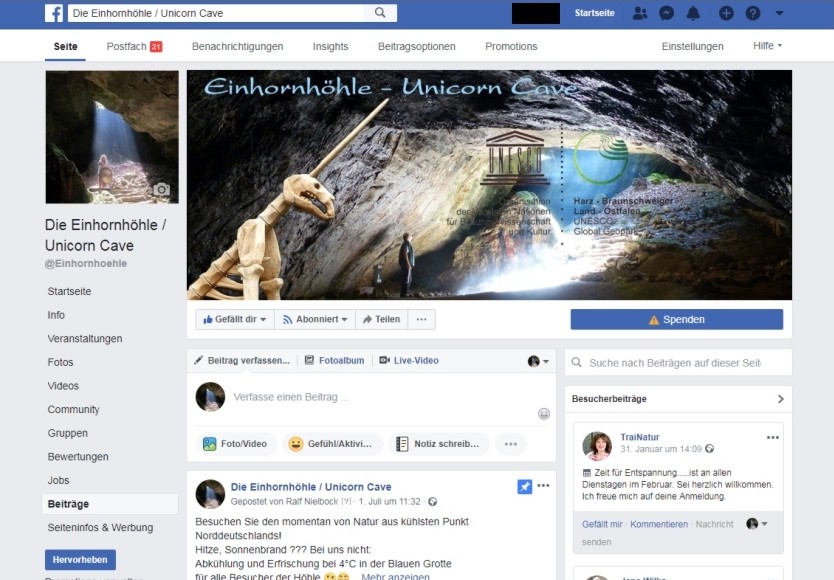Image resolution: width=834 pixels, height=580 pixels.
Task: Open the notifications bell
Action: [693, 13]
